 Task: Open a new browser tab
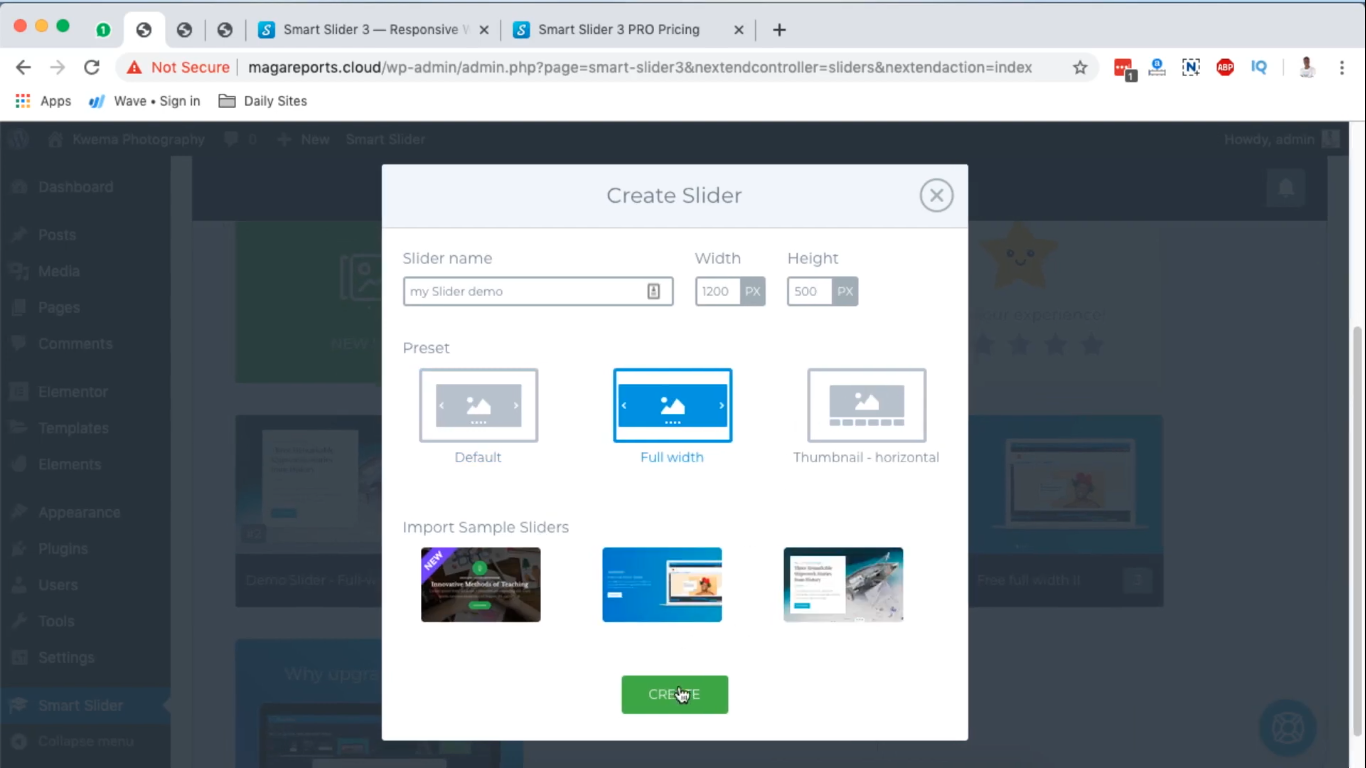pyautogui.click(x=779, y=30)
